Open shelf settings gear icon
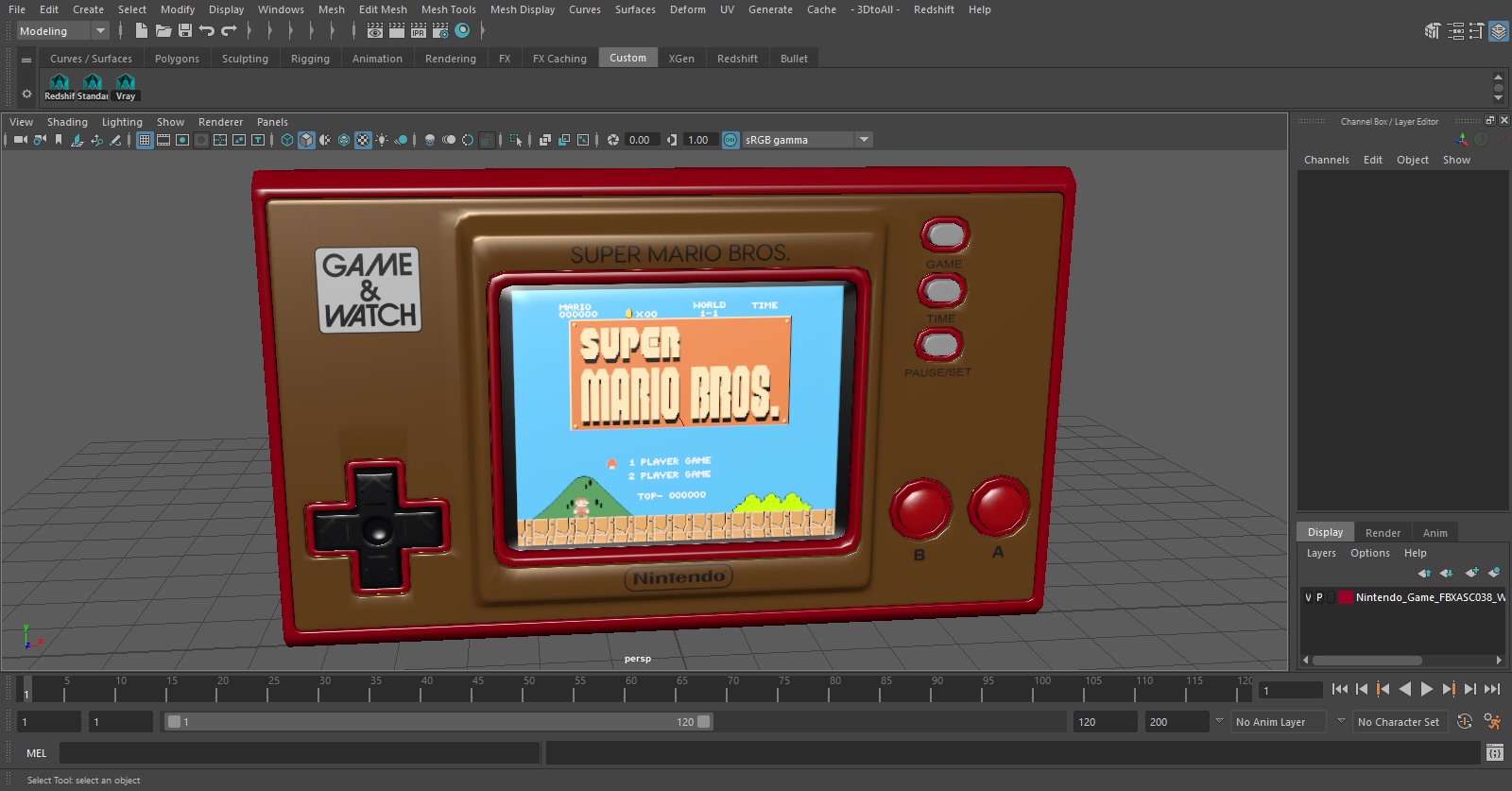 (x=26, y=94)
